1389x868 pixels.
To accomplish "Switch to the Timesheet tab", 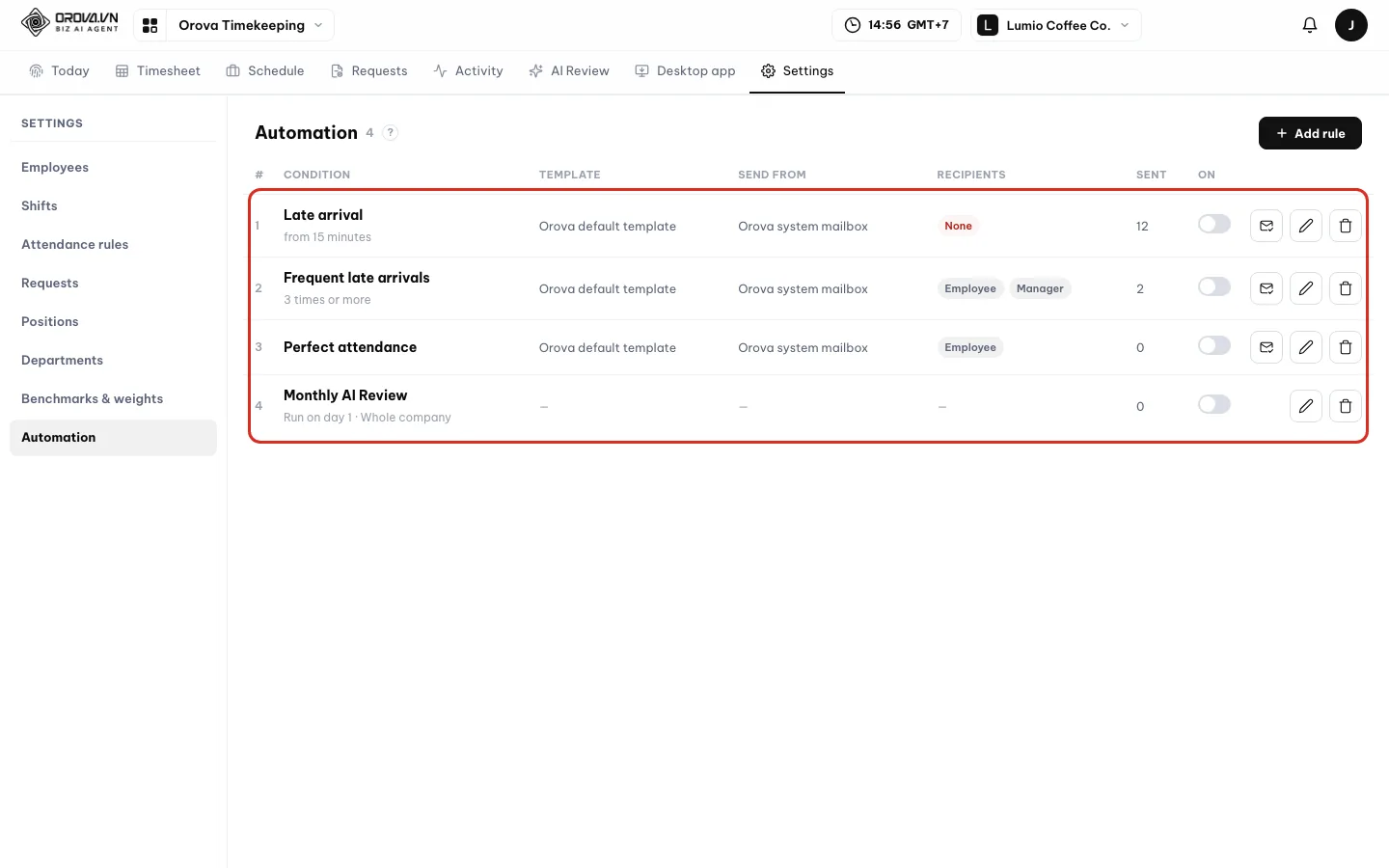I will pyautogui.click(x=158, y=71).
